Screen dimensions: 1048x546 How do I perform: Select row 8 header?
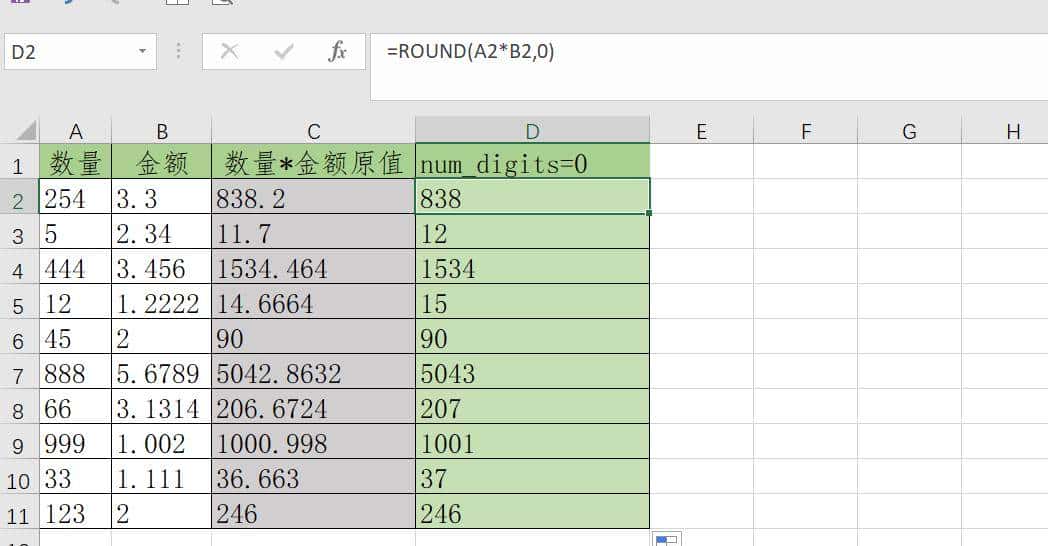coord(19,406)
